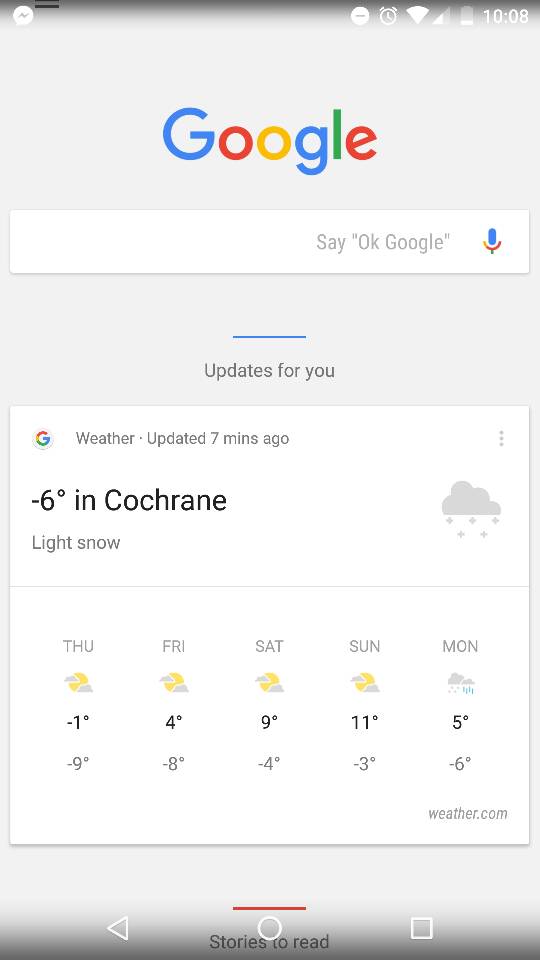Select the FRI forecast column
540x960 pixels.
[x=174, y=704]
